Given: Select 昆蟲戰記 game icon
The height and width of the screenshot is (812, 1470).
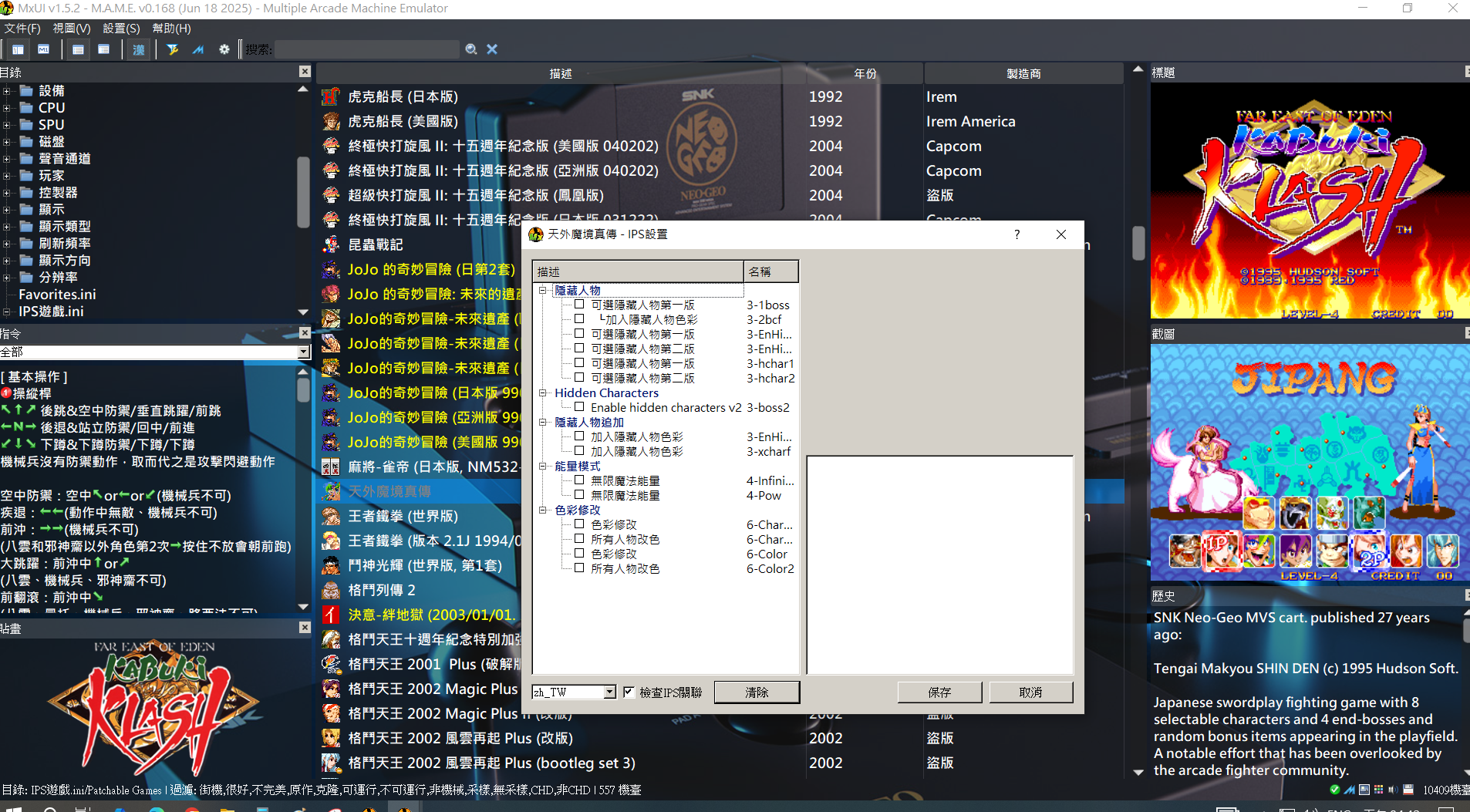Looking at the screenshot, I should tap(331, 244).
